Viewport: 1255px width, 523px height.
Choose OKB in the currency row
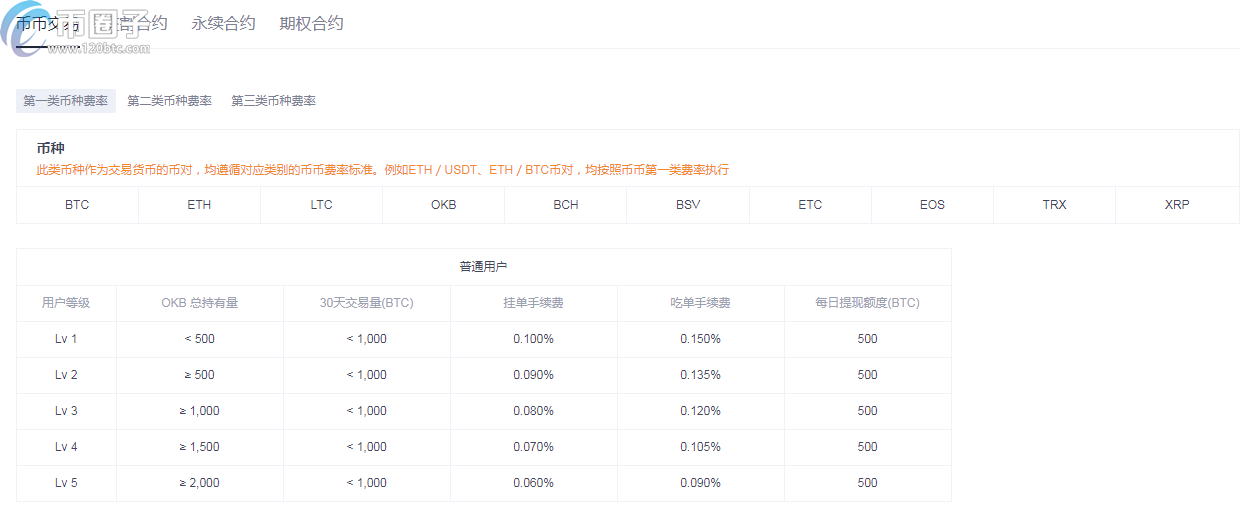click(x=443, y=205)
